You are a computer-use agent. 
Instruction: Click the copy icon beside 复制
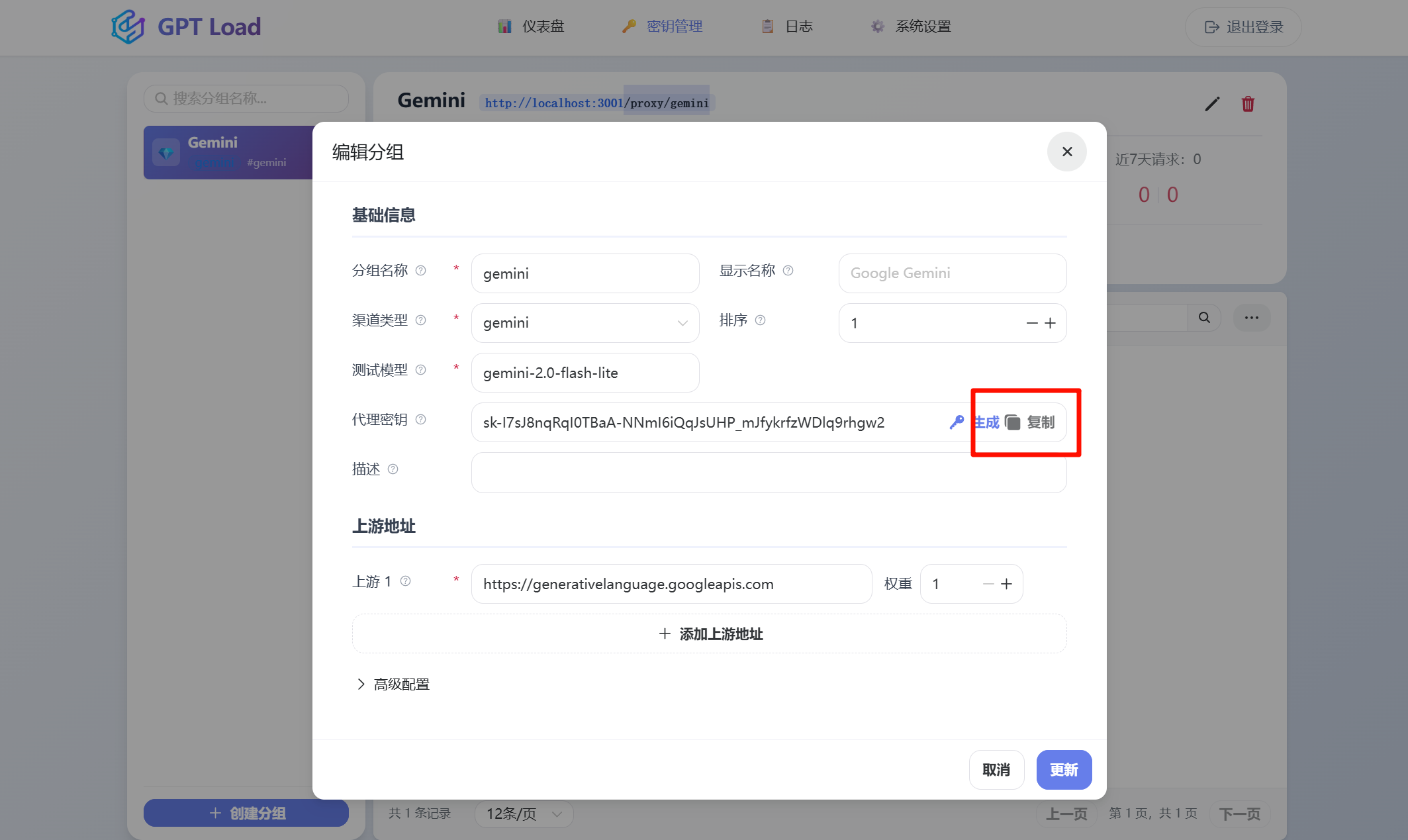[x=1012, y=422]
